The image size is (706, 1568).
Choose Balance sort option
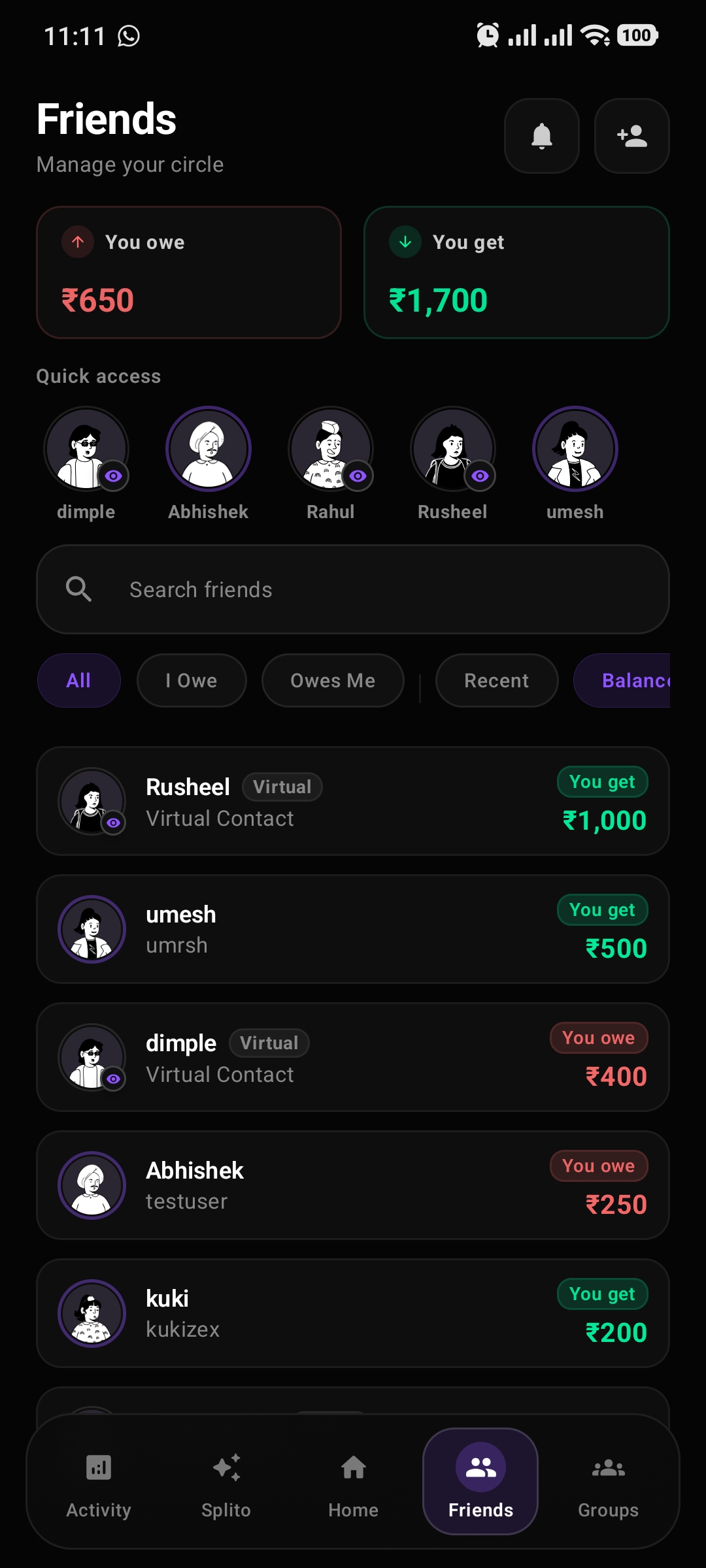coord(622,680)
